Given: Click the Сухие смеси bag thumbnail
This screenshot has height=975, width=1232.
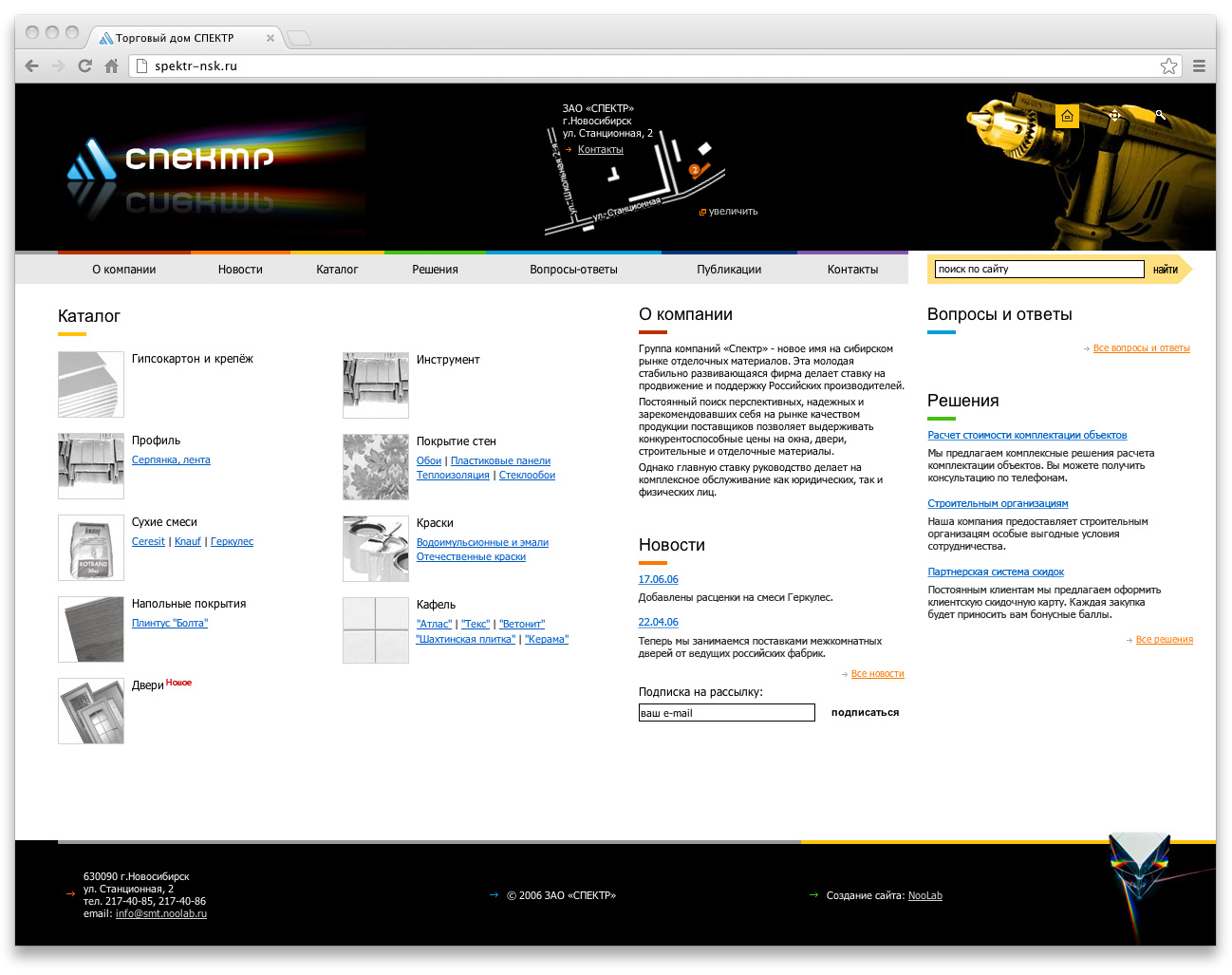Looking at the screenshot, I should (91, 548).
